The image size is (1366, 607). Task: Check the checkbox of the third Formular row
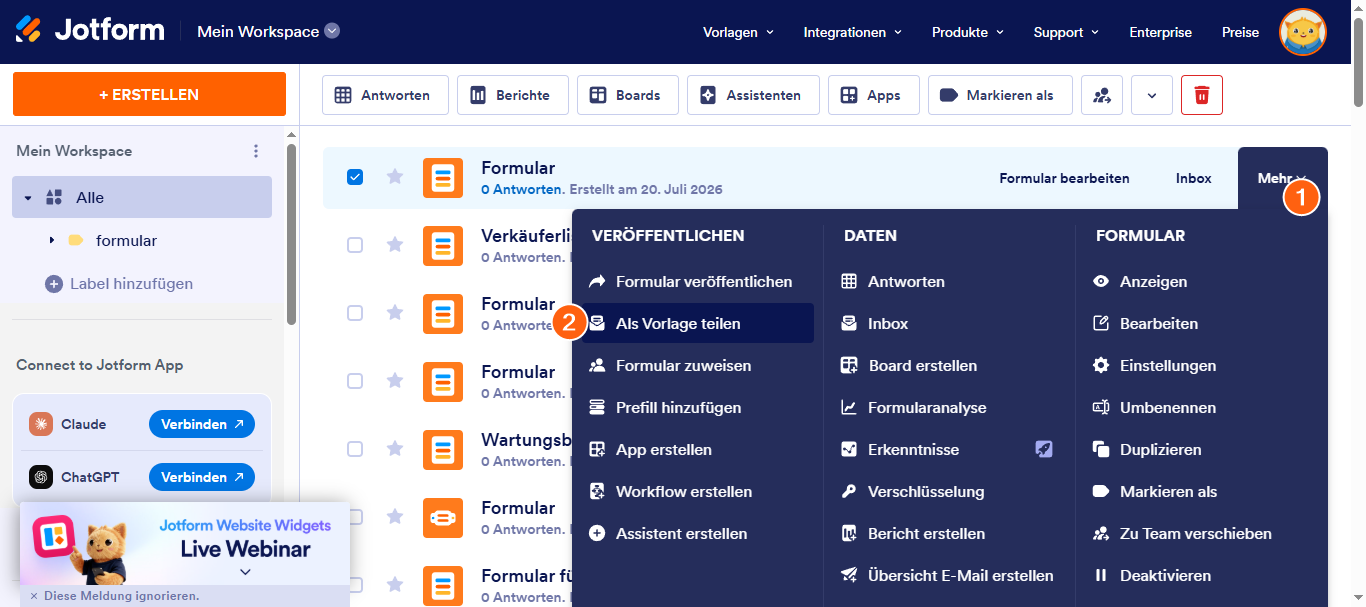(x=355, y=313)
